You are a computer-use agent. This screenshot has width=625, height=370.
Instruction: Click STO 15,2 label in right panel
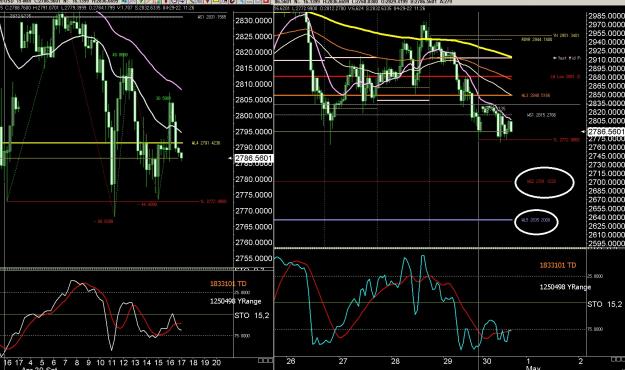coord(605,304)
